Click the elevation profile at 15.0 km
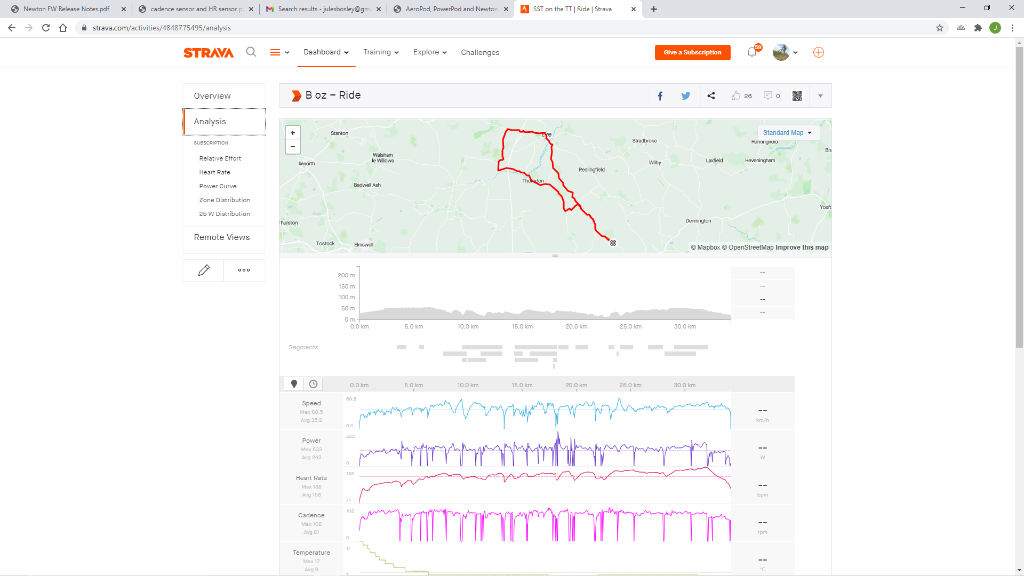Image resolution: width=1024 pixels, height=576 pixels. click(522, 312)
